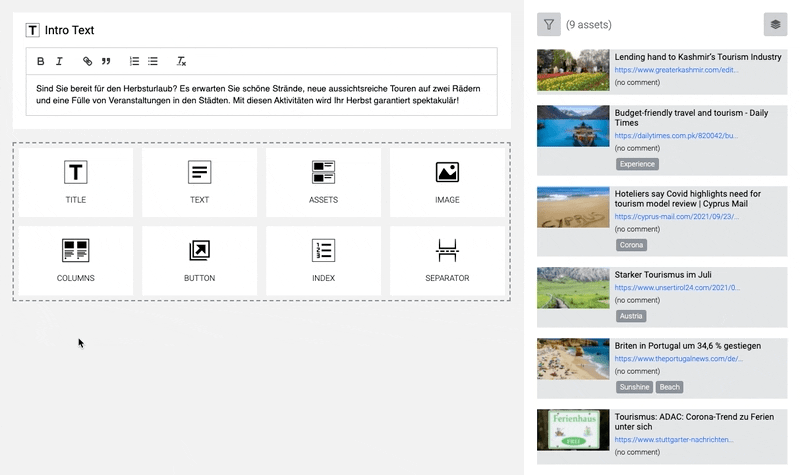The height and width of the screenshot is (475, 800).
Task: Toggle bold formatting in Intro Text toolbar
Action: [40, 61]
